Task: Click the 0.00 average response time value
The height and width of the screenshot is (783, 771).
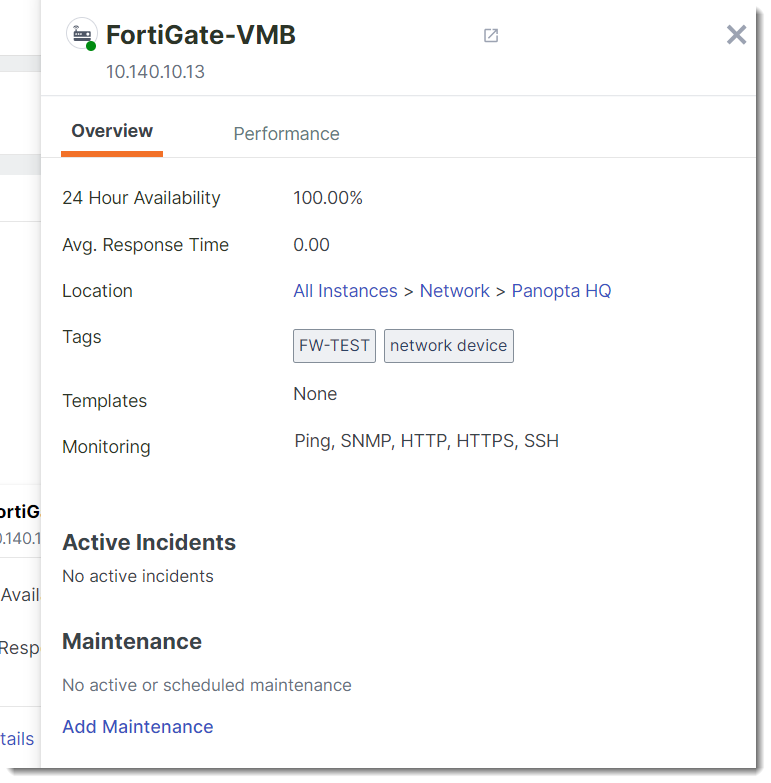Action: (311, 245)
